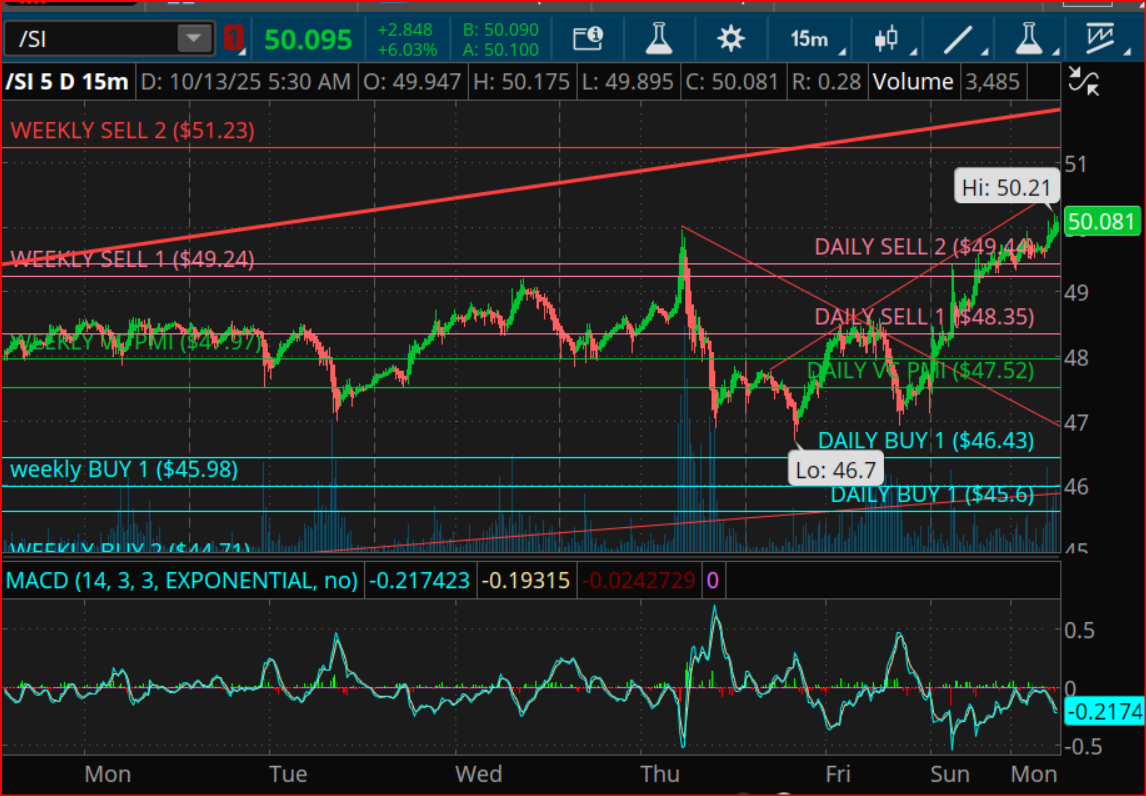Click the Hi: 50.21 price bubble
The image size is (1146, 796).
(x=1003, y=187)
